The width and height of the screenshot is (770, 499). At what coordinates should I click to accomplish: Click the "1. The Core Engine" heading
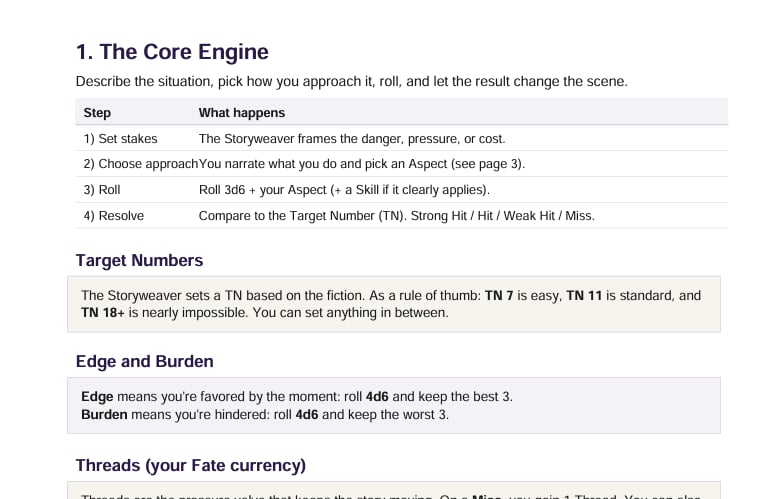172,52
